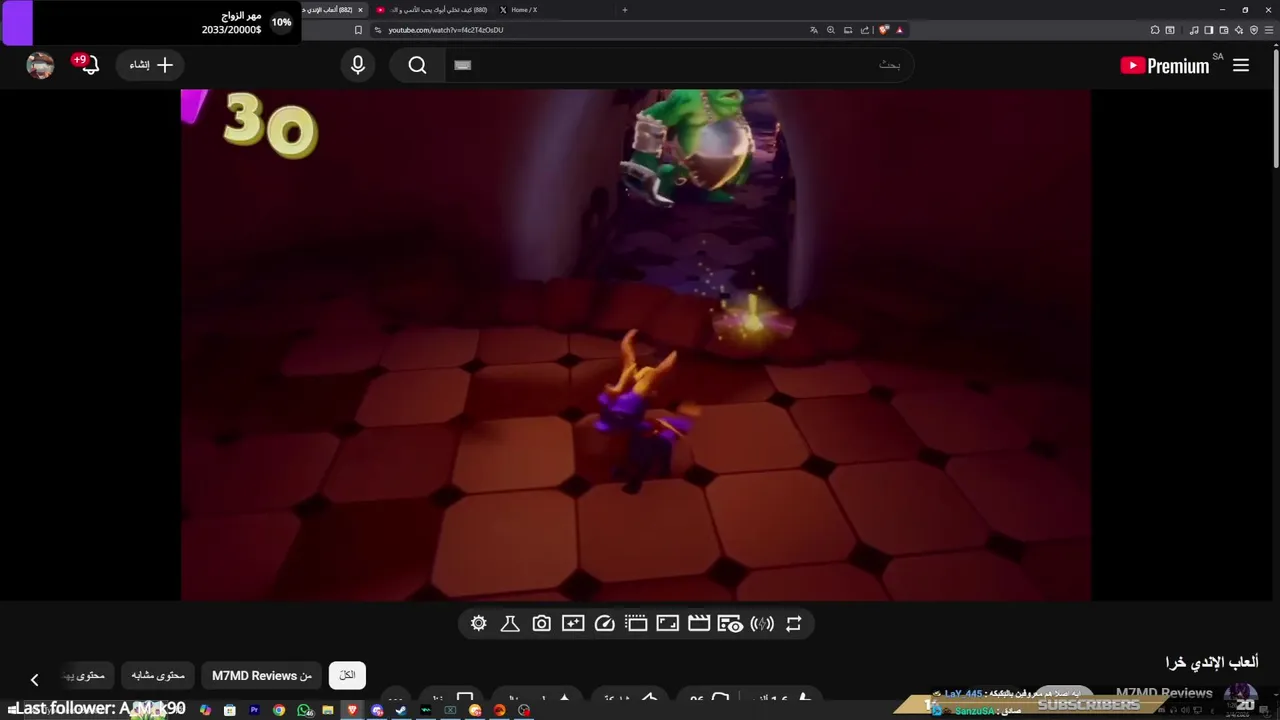Screen dimensions: 1280x720
Task: Open the account avatar menu
Action: [x=40, y=65]
